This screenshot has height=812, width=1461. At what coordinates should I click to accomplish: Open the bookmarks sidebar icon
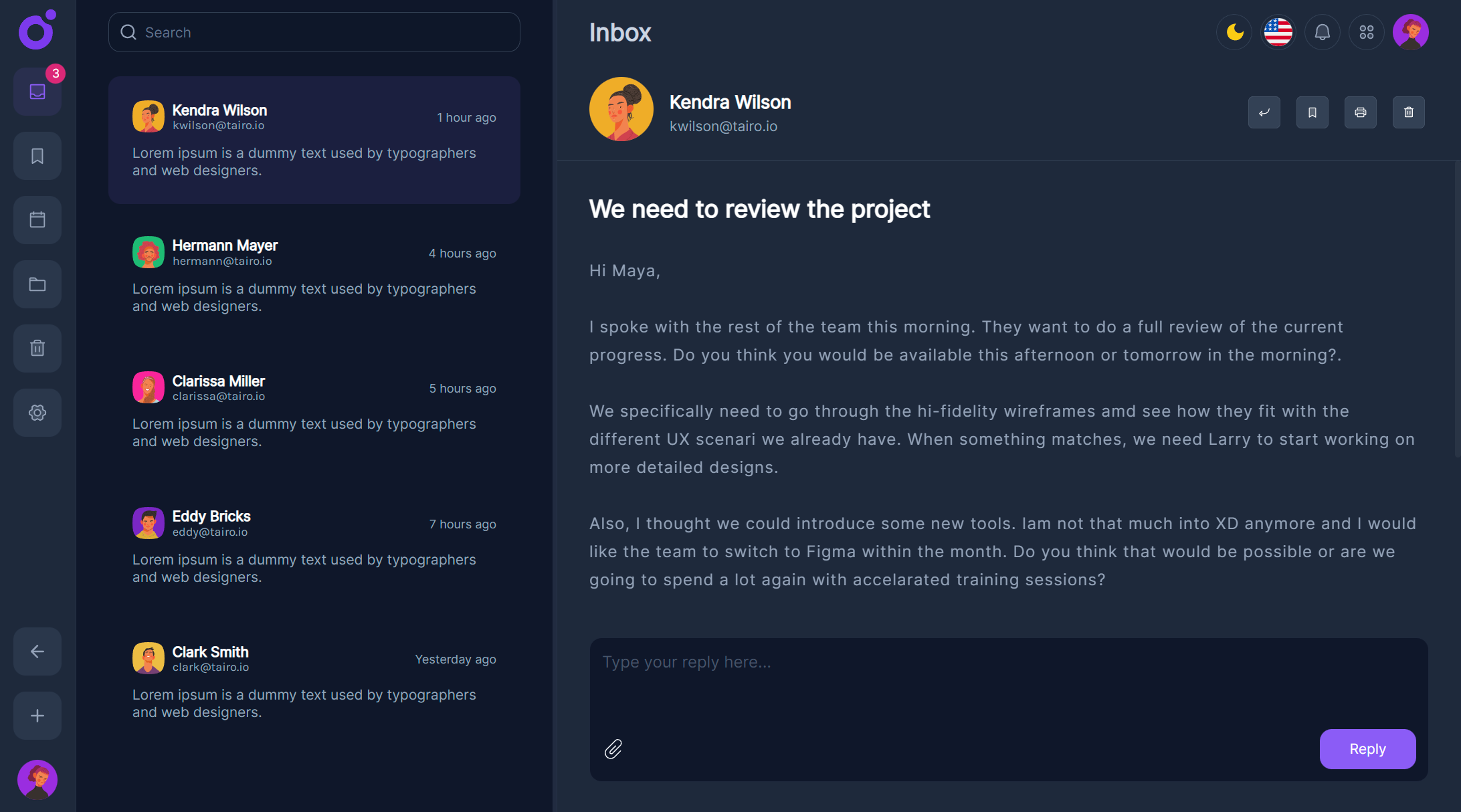coord(37,156)
